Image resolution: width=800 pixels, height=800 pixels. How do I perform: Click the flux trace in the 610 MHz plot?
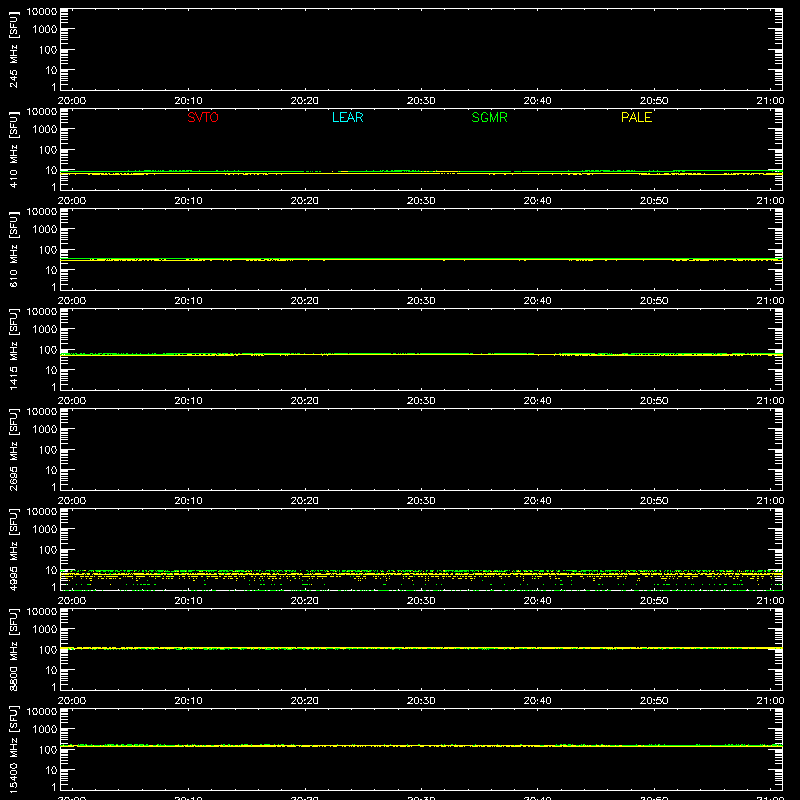tap(421, 259)
